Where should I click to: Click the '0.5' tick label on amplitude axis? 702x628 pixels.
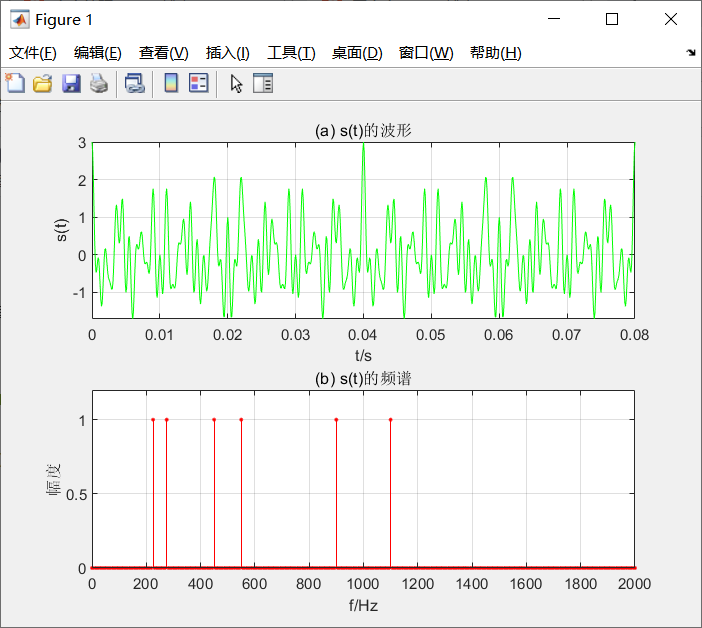[x=76, y=495]
